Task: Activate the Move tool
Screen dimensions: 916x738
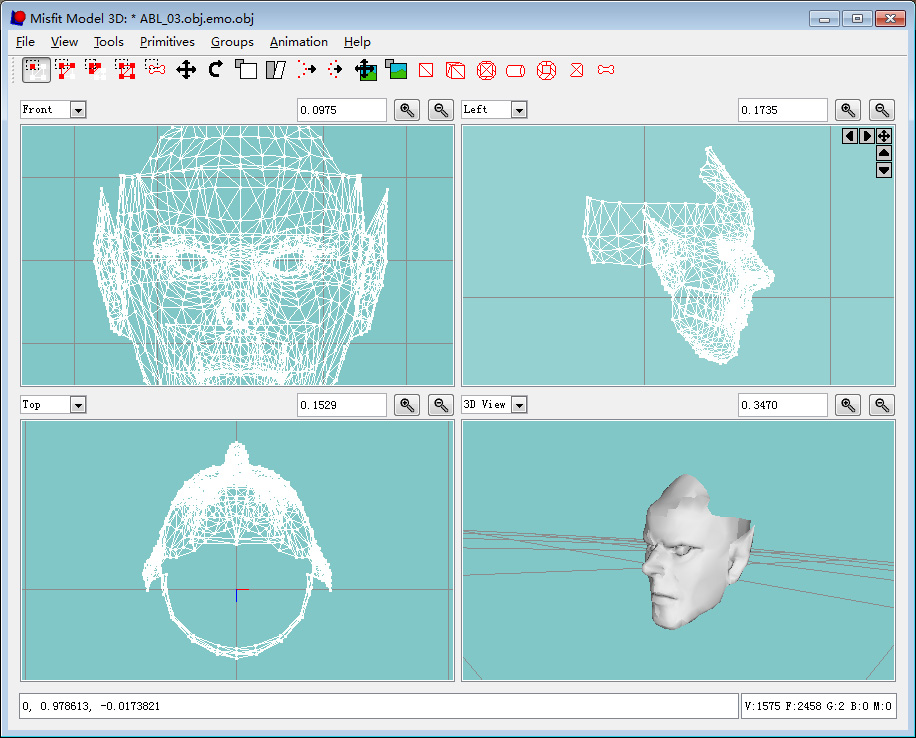Action: tap(186, 69)
